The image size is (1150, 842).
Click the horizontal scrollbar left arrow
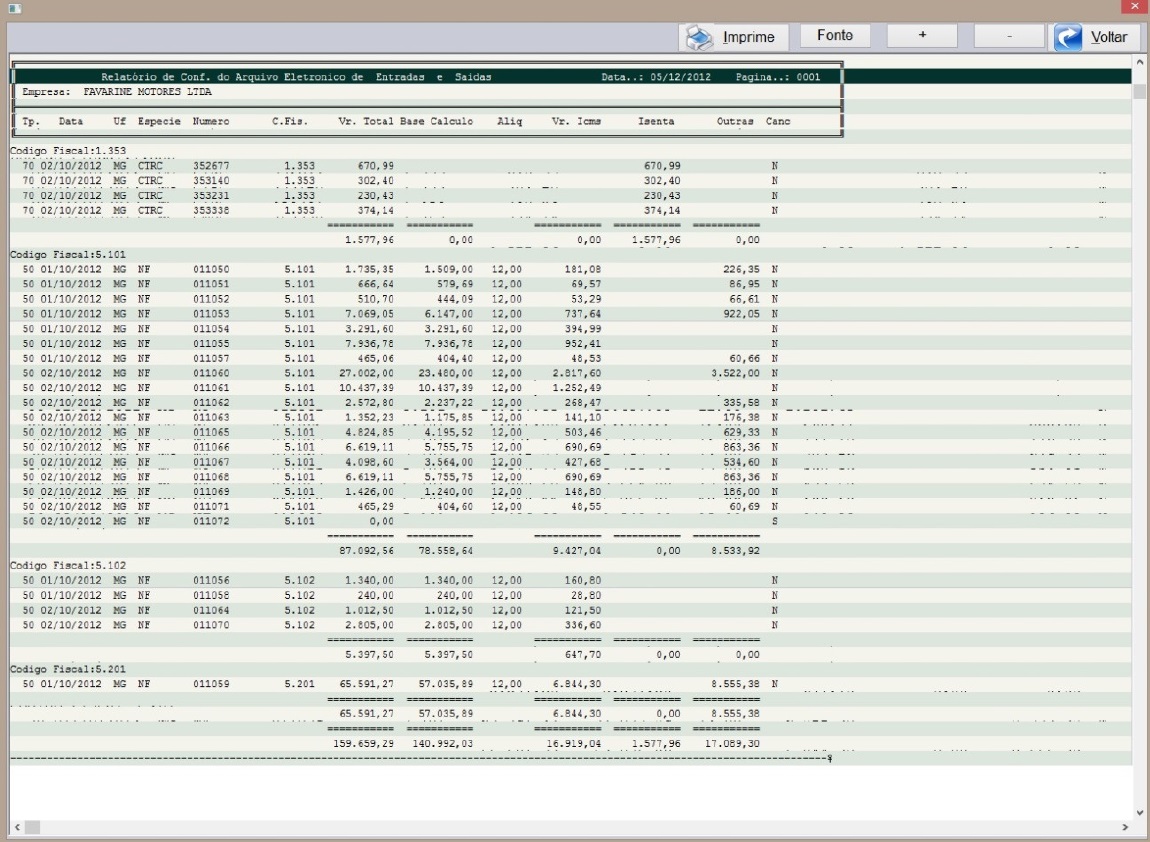18,828
